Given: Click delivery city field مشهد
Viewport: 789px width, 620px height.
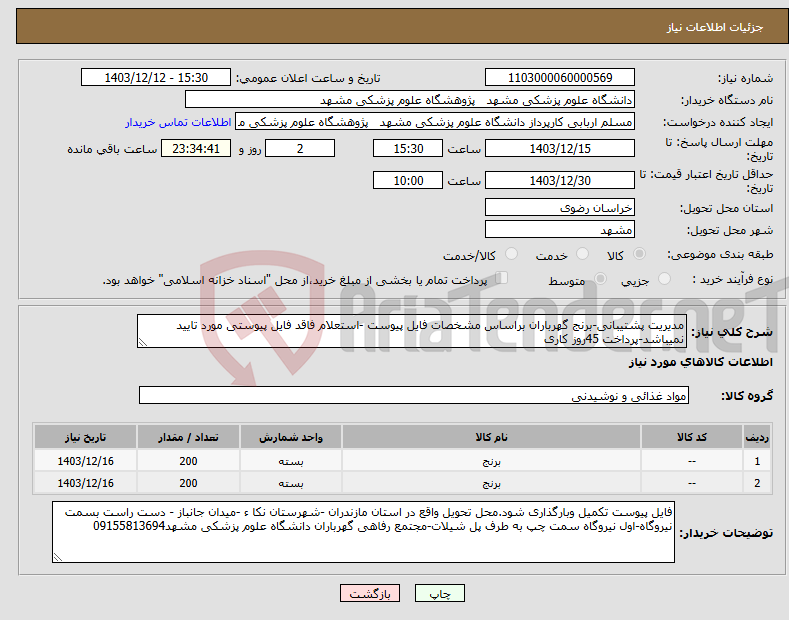Looking at the screenshot, I should point(560,229).
